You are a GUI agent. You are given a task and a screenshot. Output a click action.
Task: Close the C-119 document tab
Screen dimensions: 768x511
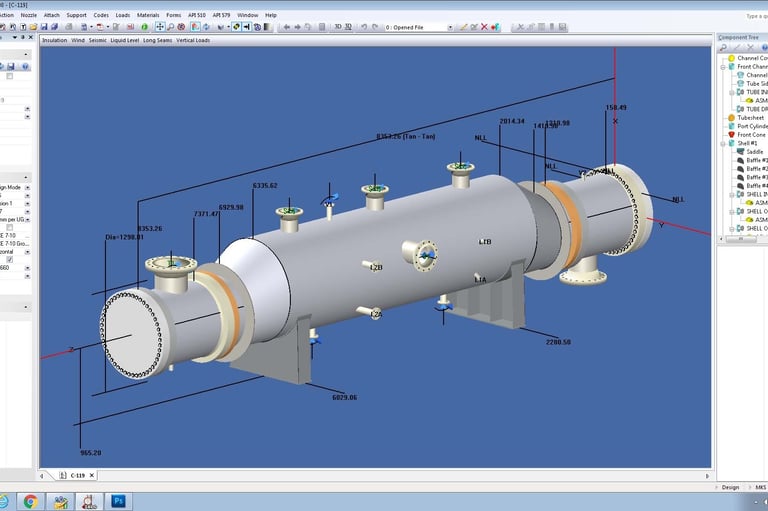(92, 475)
